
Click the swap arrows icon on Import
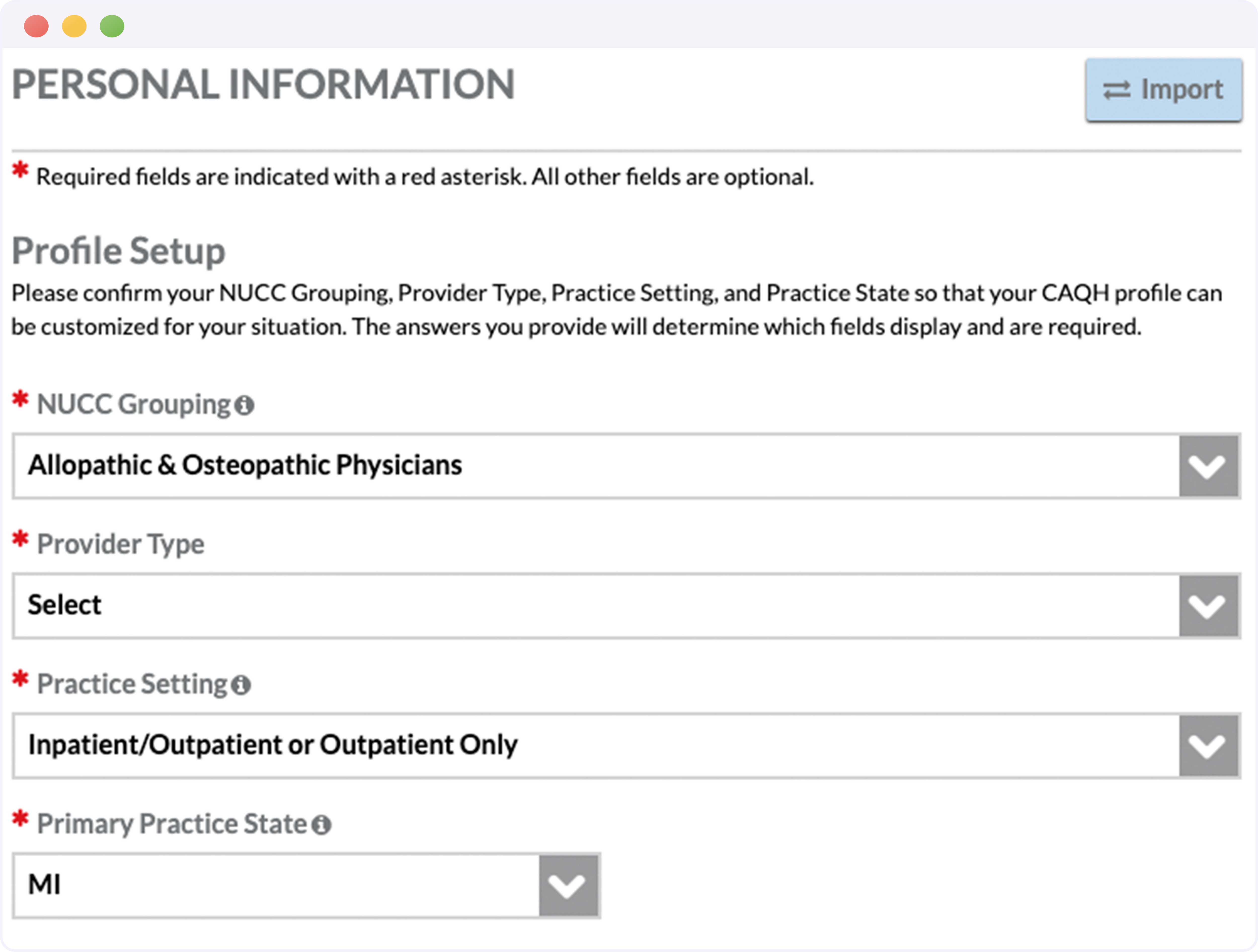click(x=1117, y=90)
